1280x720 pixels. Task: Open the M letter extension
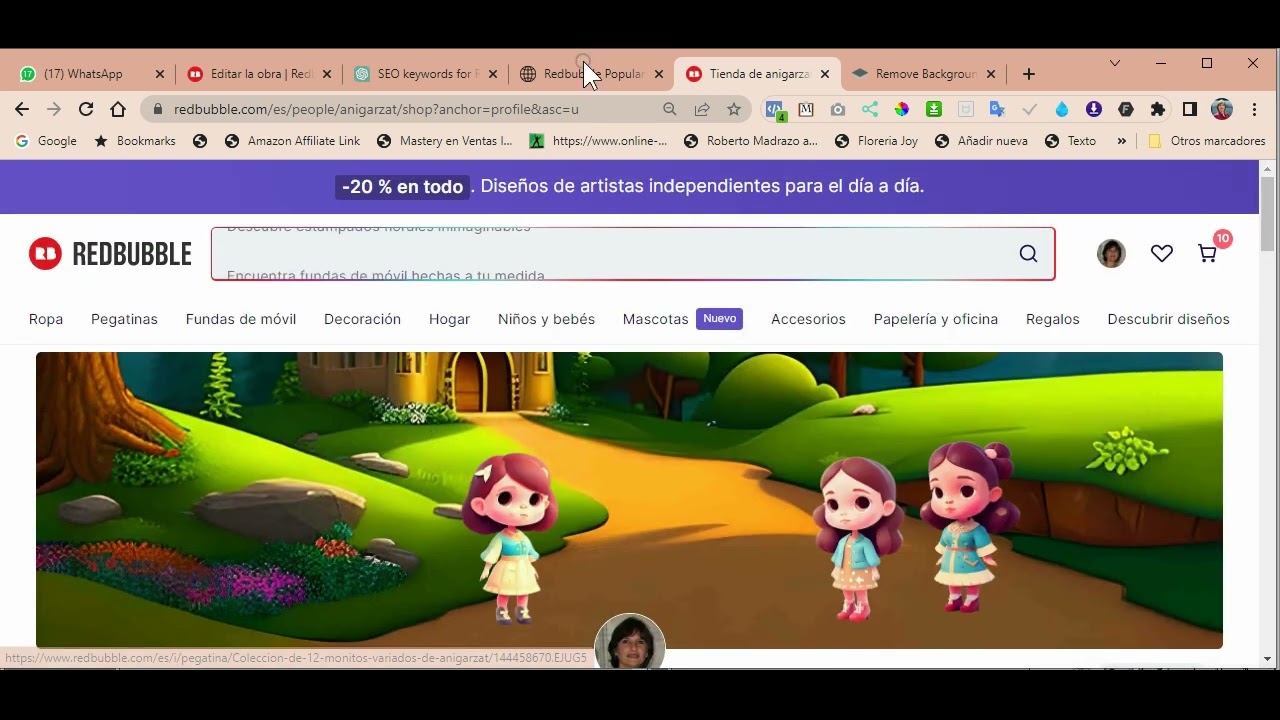[x=806, y=109]
